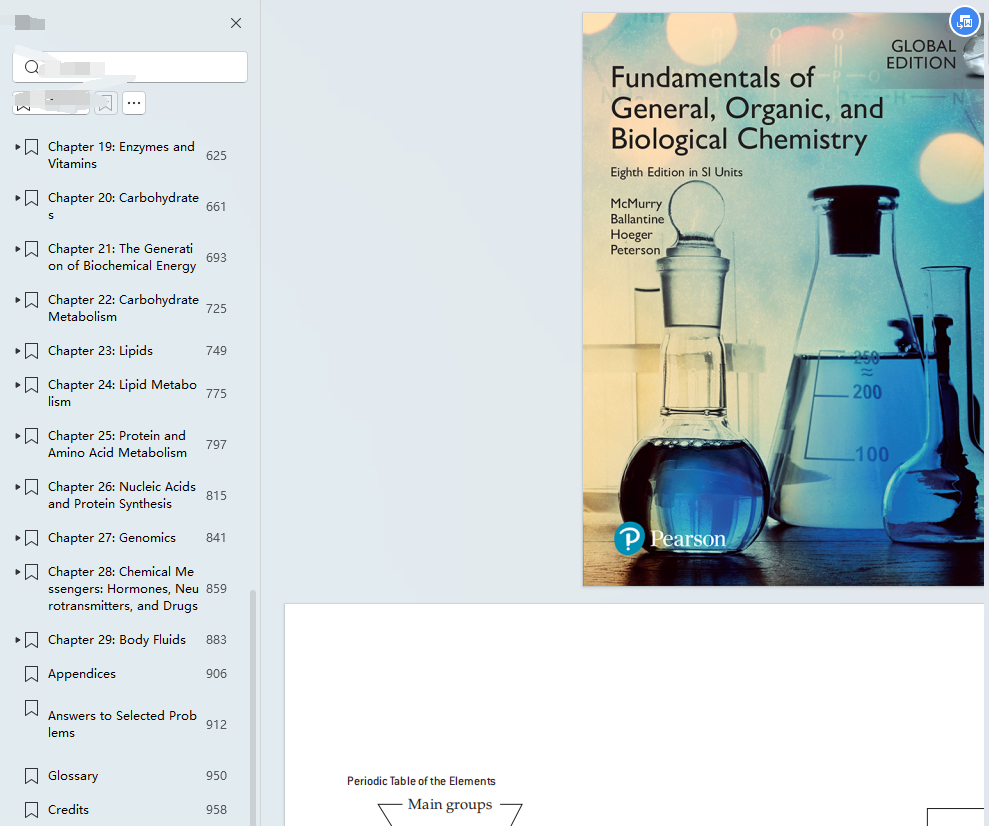Expand Chapter 19: Enzymes and Vitamins

[18, 147]
